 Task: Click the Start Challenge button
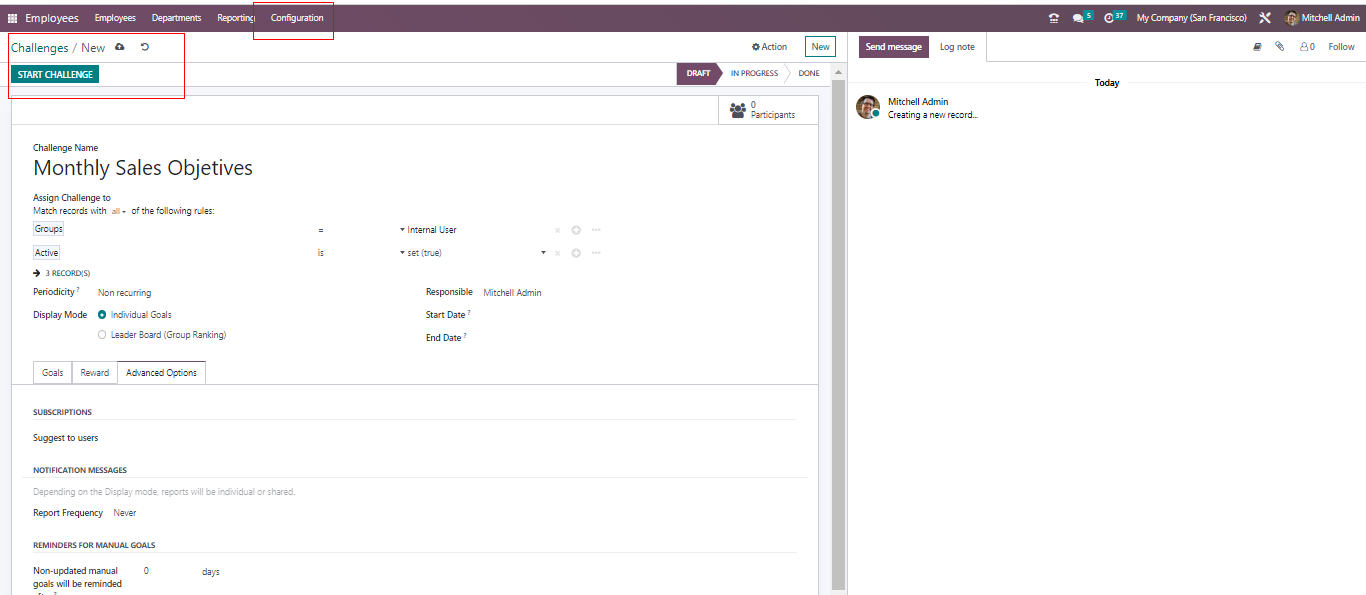tap(55, 75)
